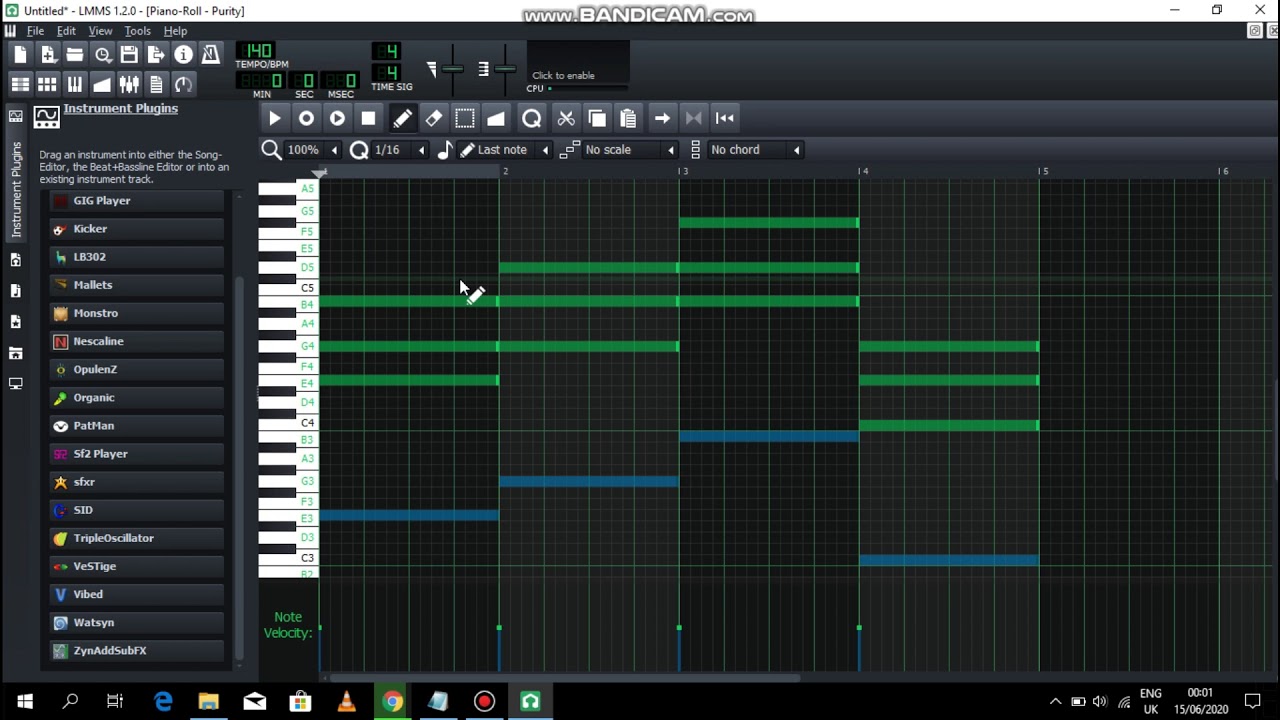The image size is (1280, 720).
Task: Open the 1/16 quantization dropdown
Action: (400, 150)
